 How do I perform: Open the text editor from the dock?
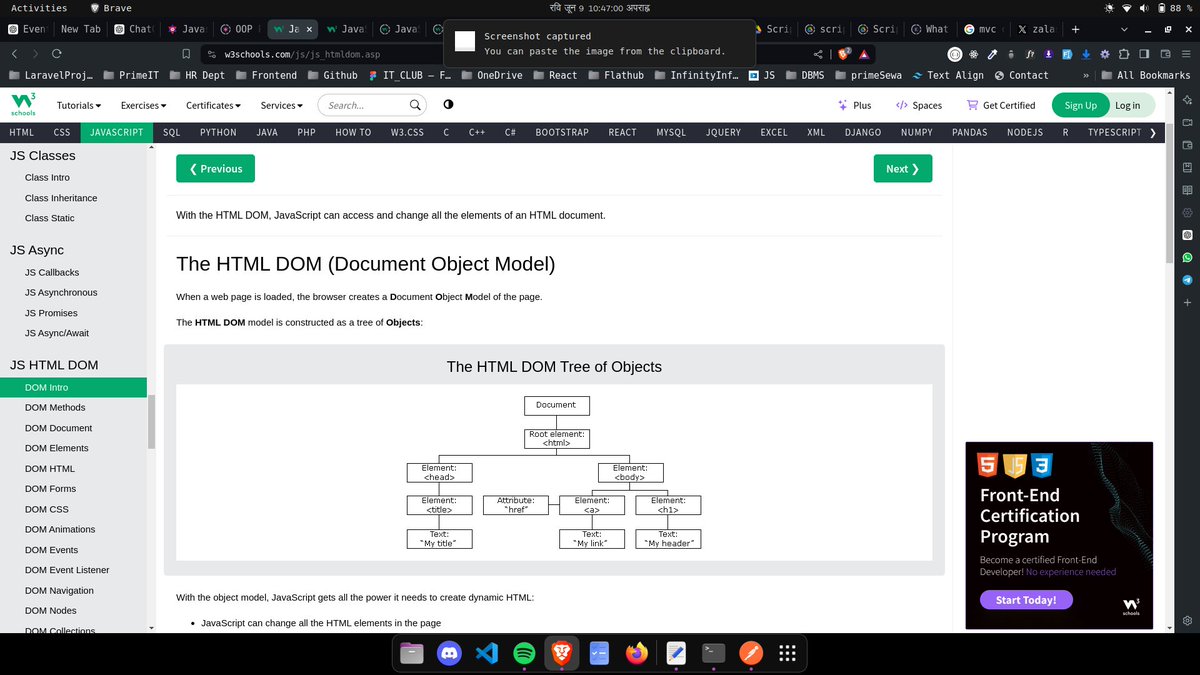pyautogui.click(x=675, y=653)
